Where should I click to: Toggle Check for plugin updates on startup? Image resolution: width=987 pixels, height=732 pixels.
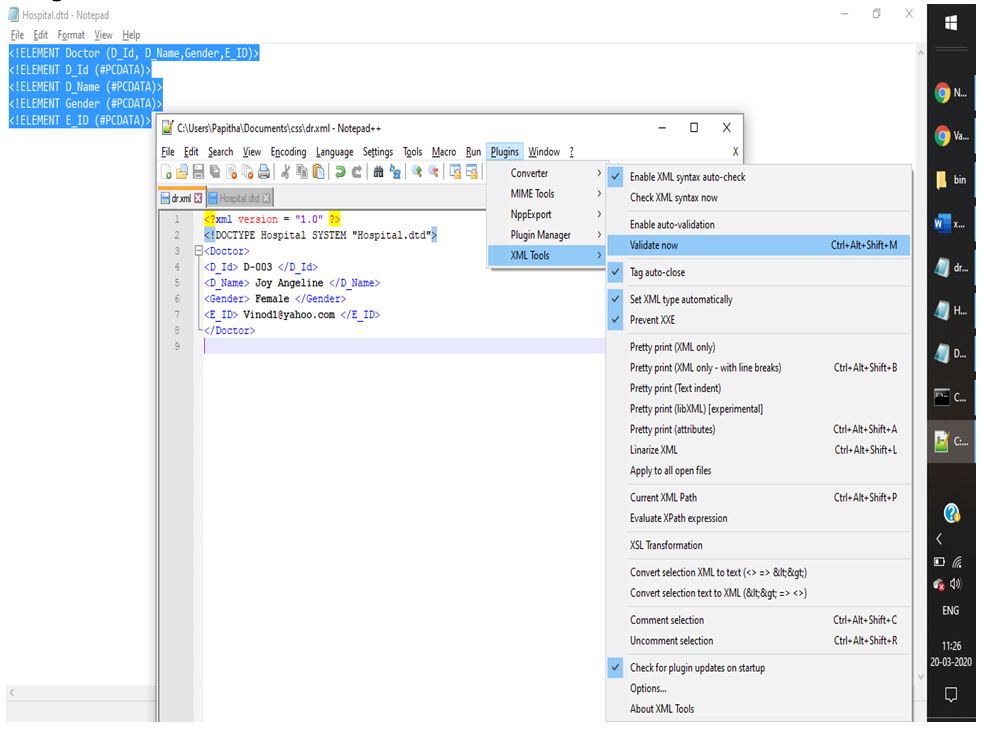(697, 668)
